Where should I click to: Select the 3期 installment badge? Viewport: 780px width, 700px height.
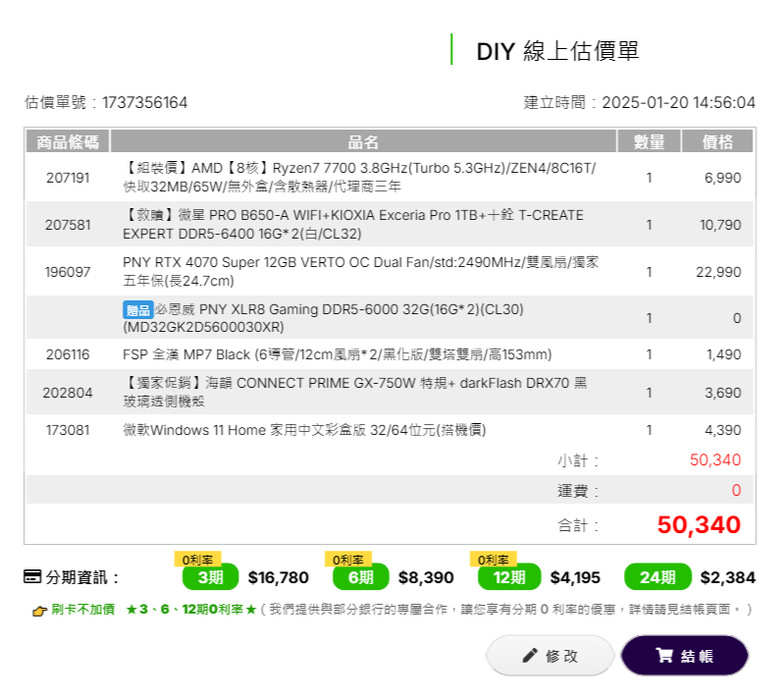tap(210, 577)
